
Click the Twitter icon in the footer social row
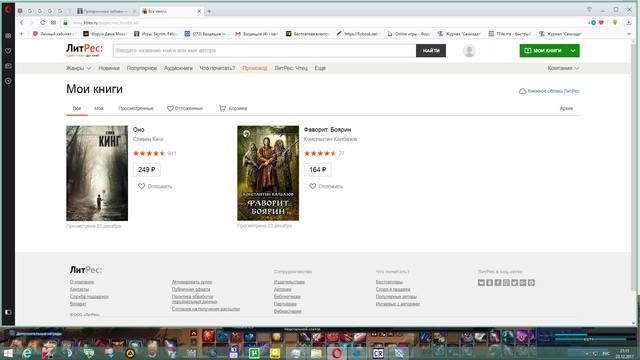[x=515, y=282]
